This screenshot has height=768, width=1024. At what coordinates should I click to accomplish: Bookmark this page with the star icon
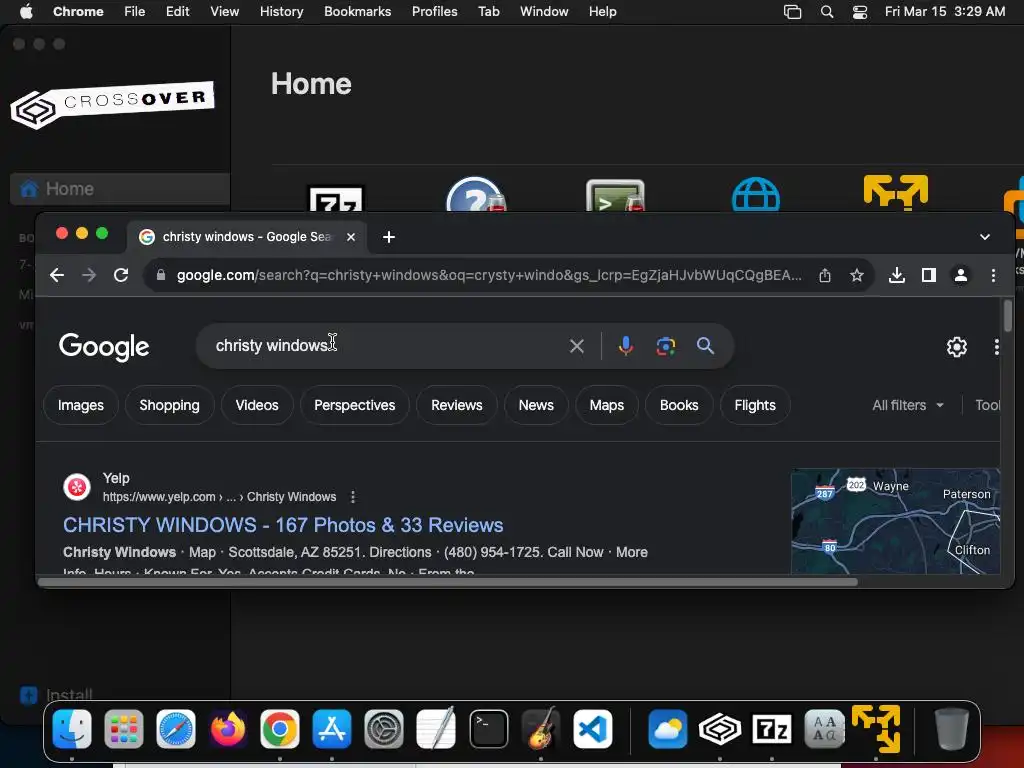[x=857, y=275]
